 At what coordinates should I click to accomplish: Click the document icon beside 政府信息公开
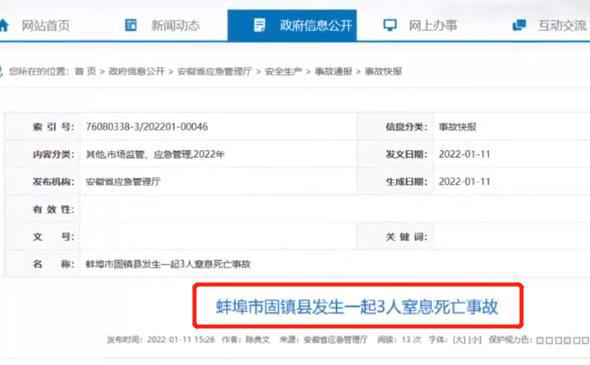259,25
